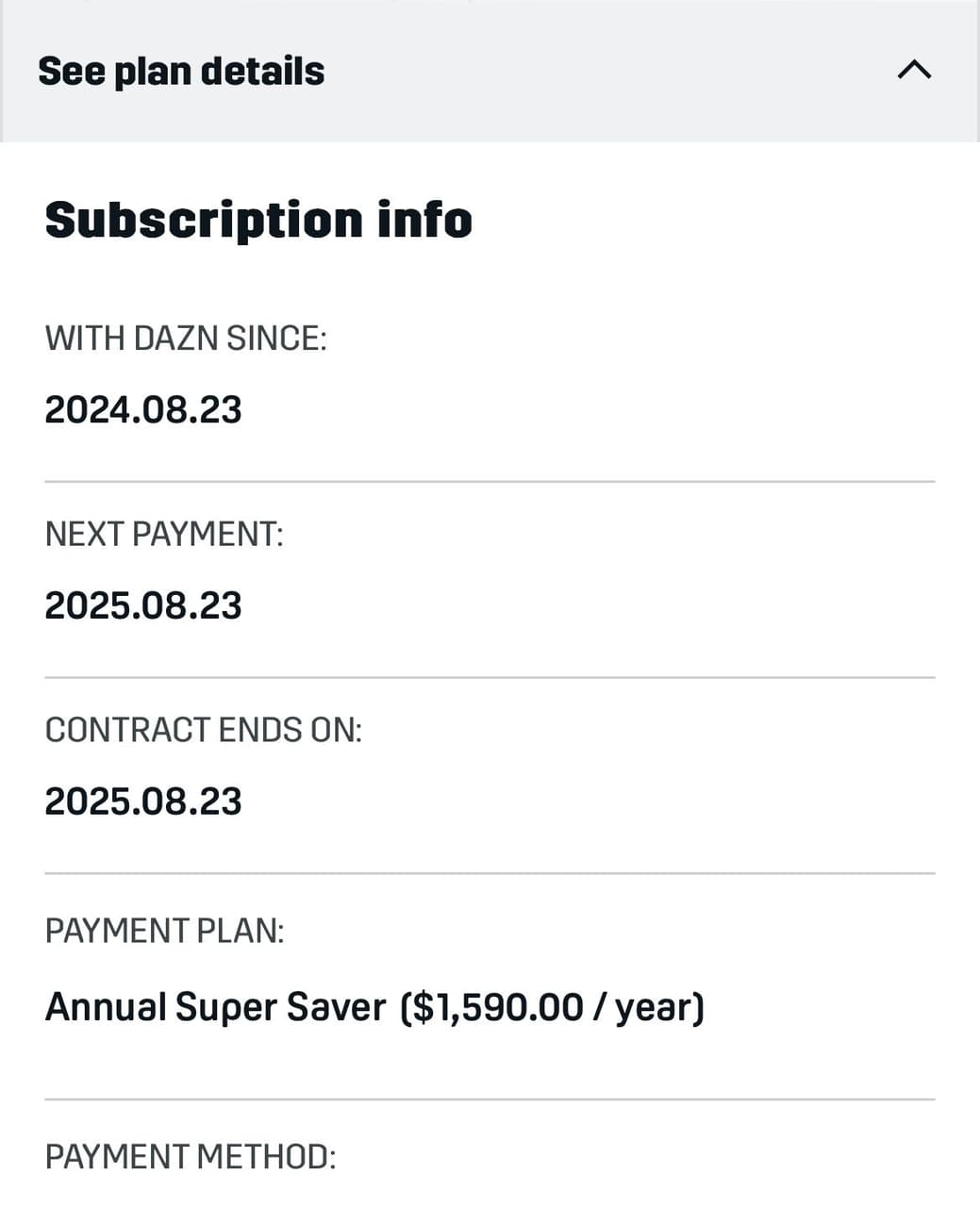Tap the WITH DAZN SINCE label
This screenshot has height=1207, width=980.
pyautogui.click(x=186, y=338)
